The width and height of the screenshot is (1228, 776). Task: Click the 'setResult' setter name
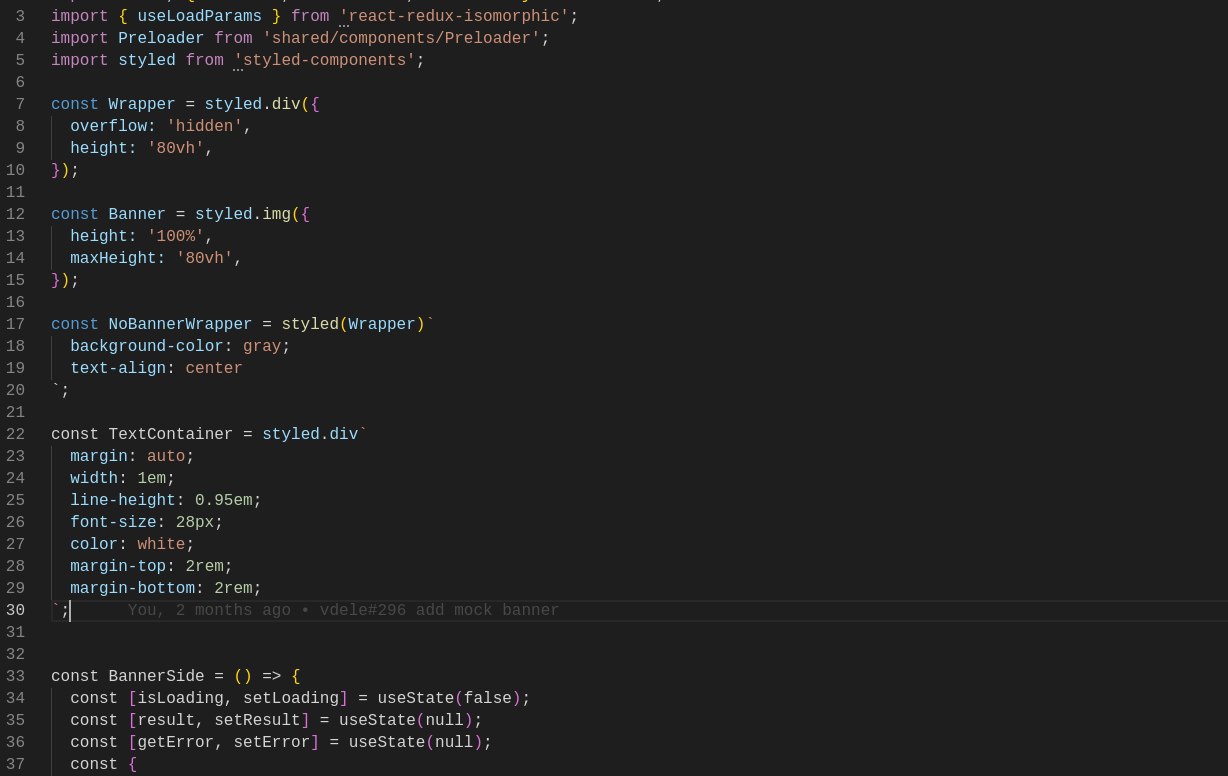(x=257, y=720)
